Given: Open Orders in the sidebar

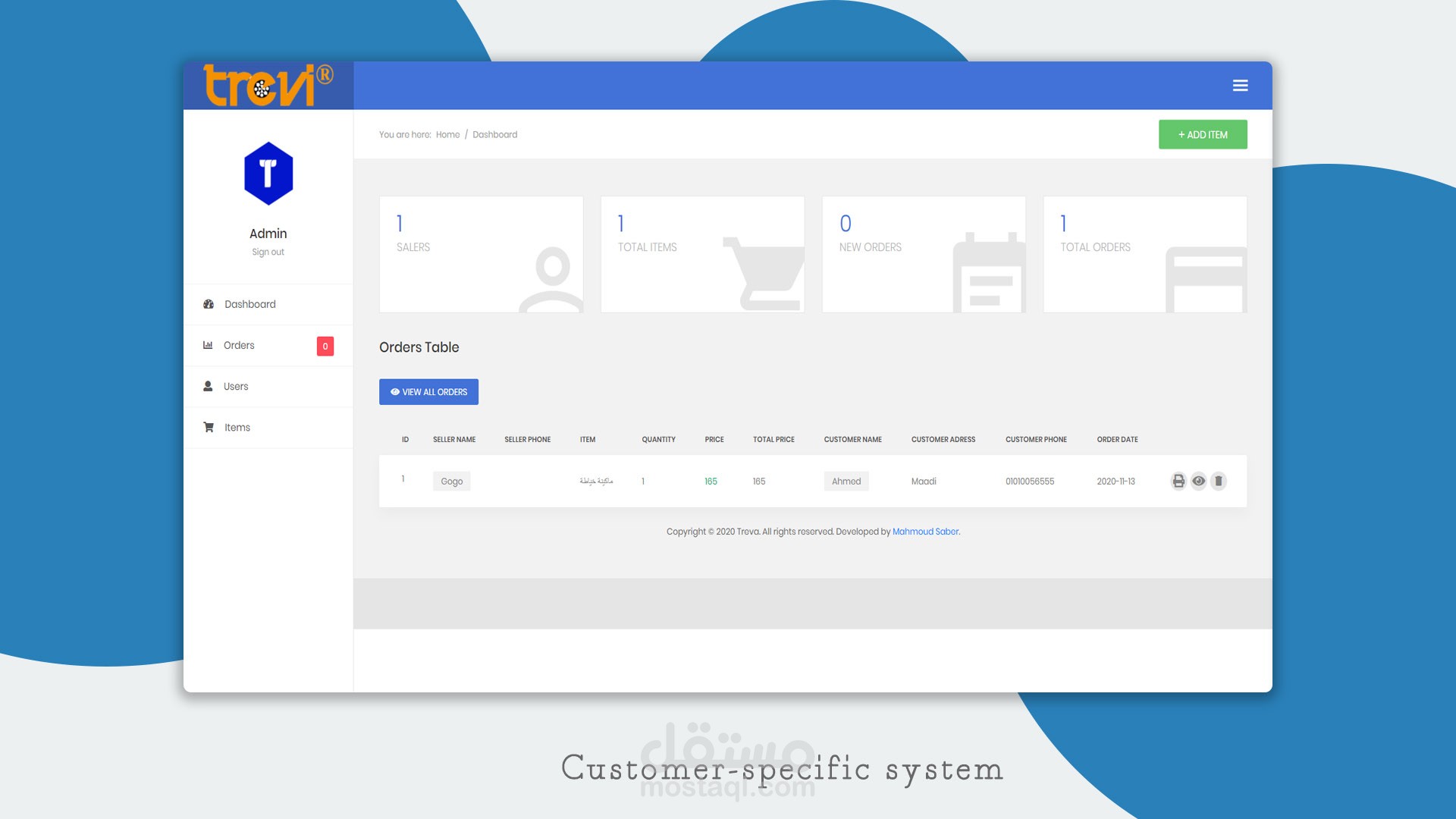Looking at the screenshot, I should (239, 345).
